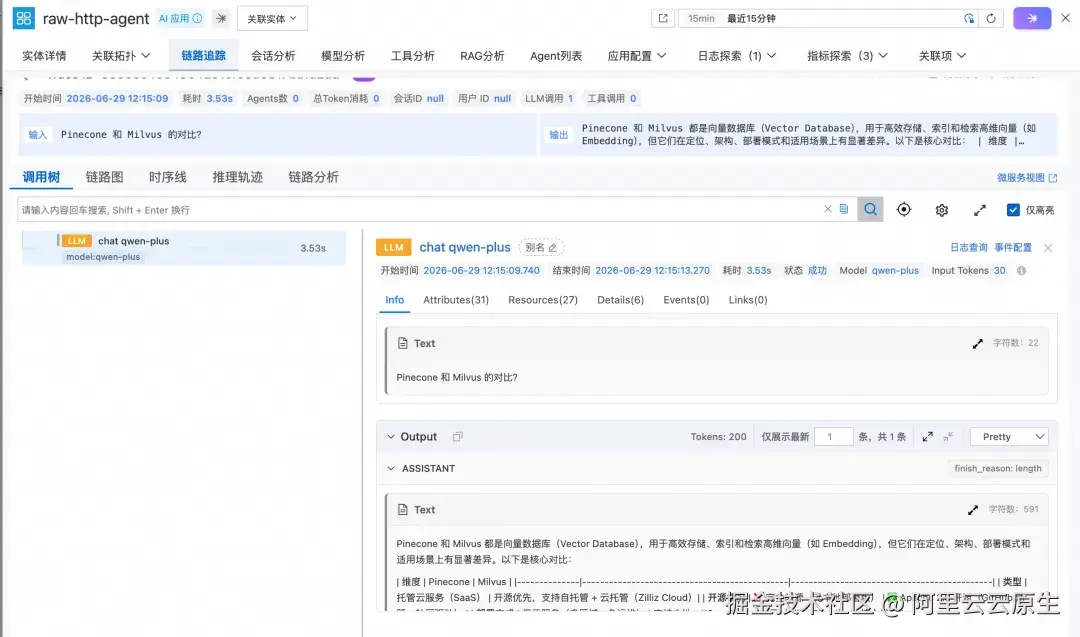Click the info icon beside AI应用
Screen dimensions: 1080x637
[x=198, y=18]
